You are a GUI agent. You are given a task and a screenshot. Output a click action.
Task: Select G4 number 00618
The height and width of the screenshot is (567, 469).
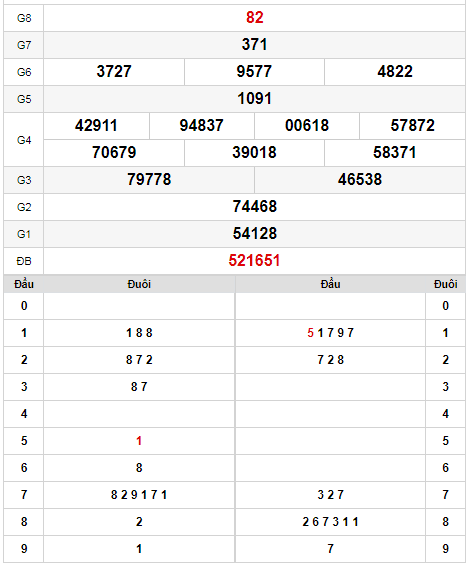tap(307, 125)
